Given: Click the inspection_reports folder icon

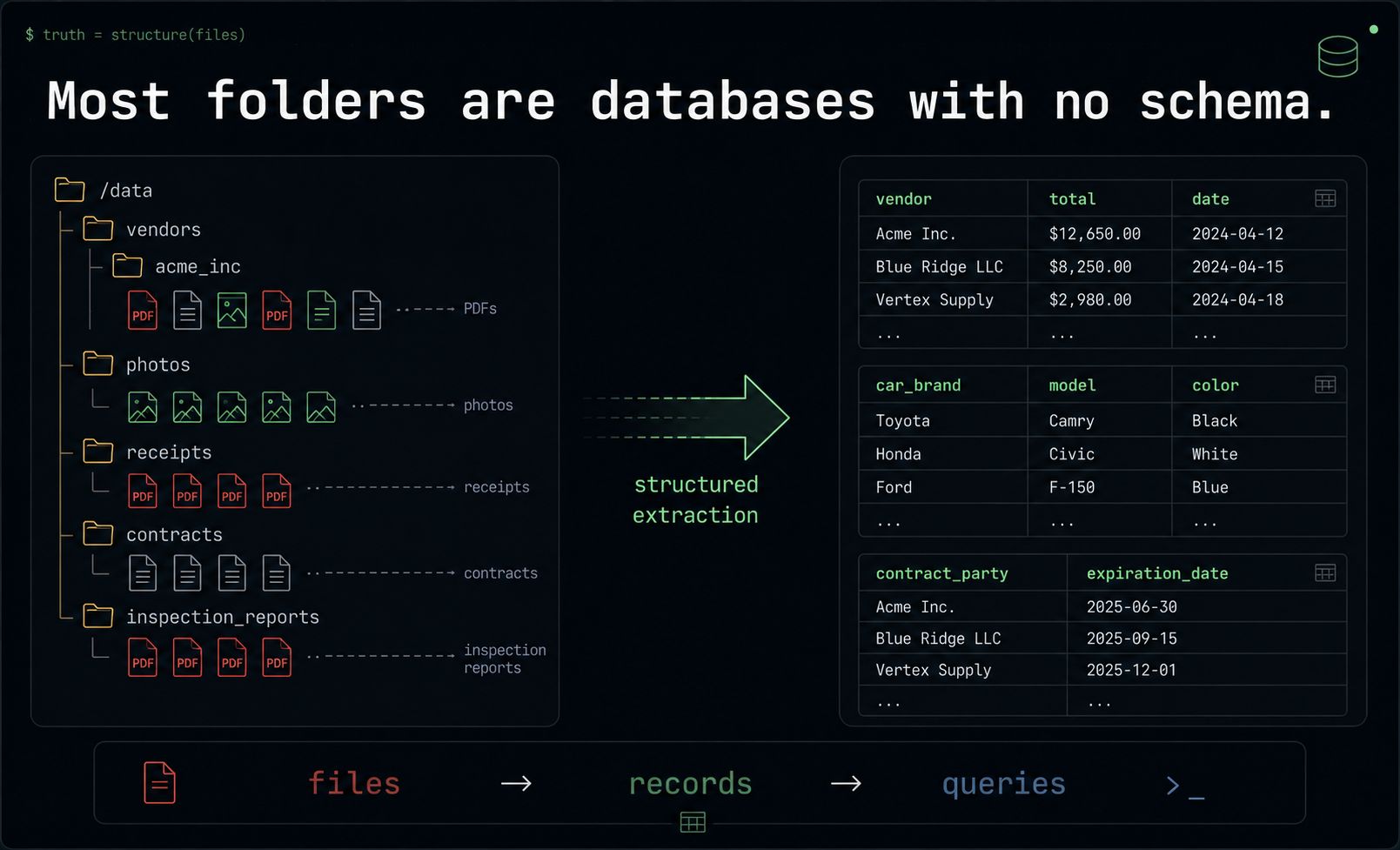Looking at the screenshot, I should [x=98, y=616].
